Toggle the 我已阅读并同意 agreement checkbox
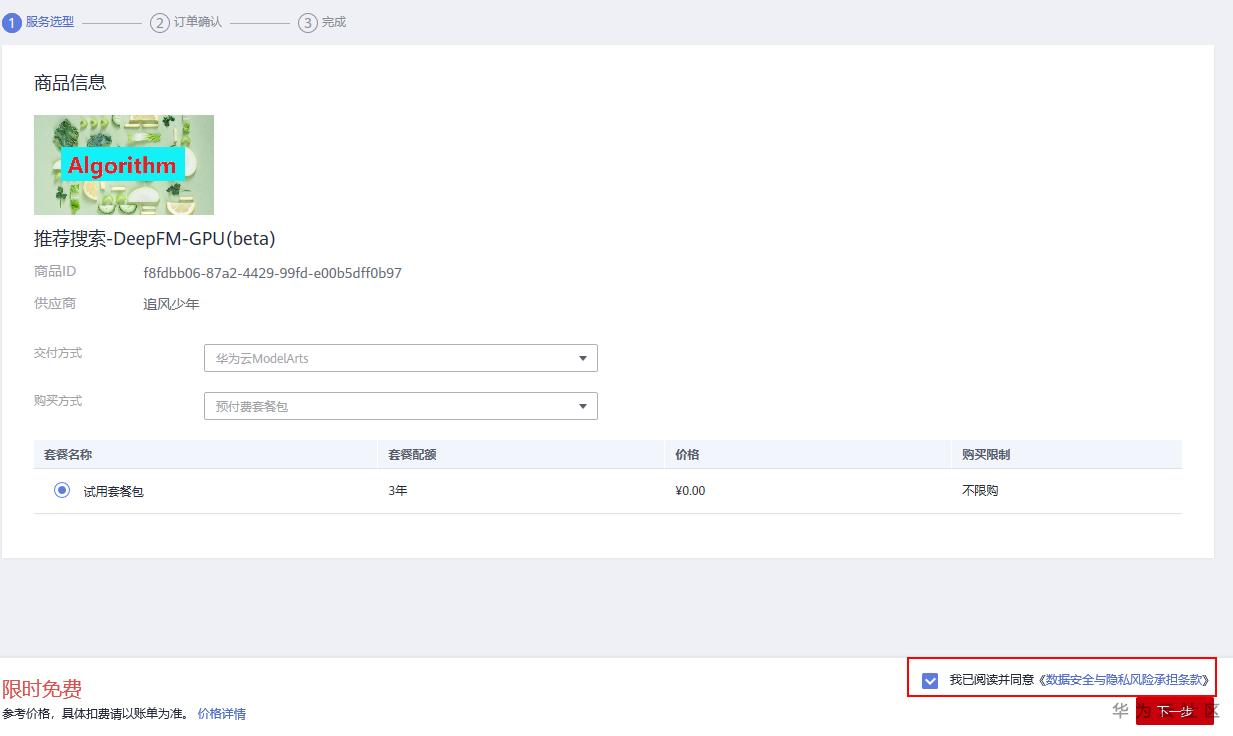This screenshot has height=736, width=1233. tap(930, 680)
